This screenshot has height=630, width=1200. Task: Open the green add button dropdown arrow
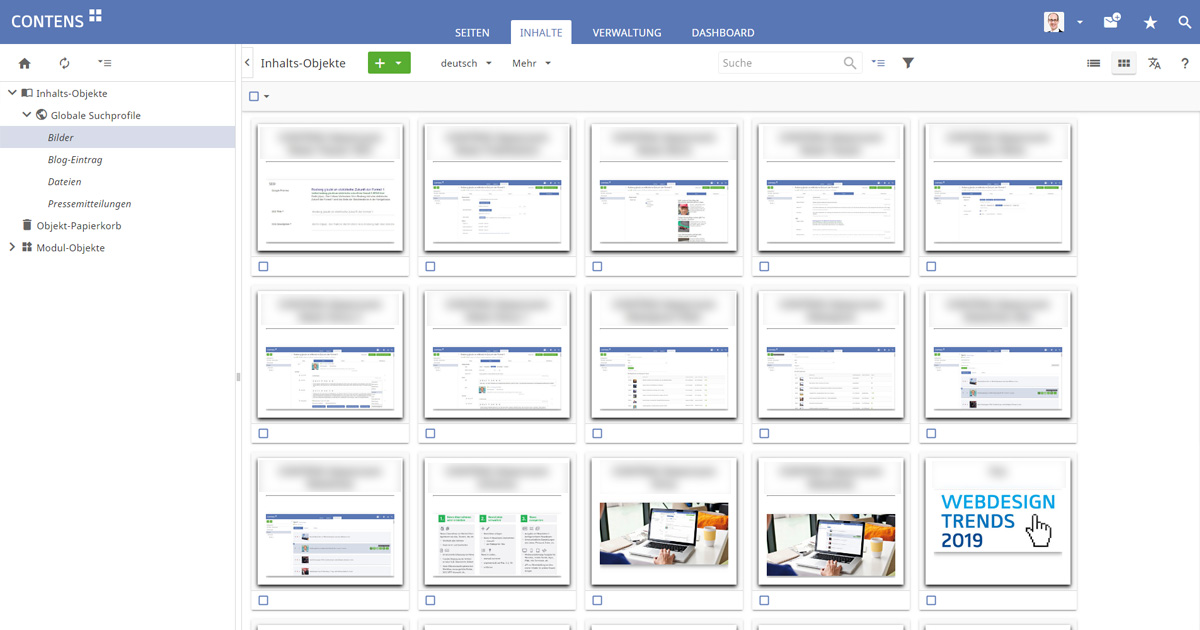point(399,63)
